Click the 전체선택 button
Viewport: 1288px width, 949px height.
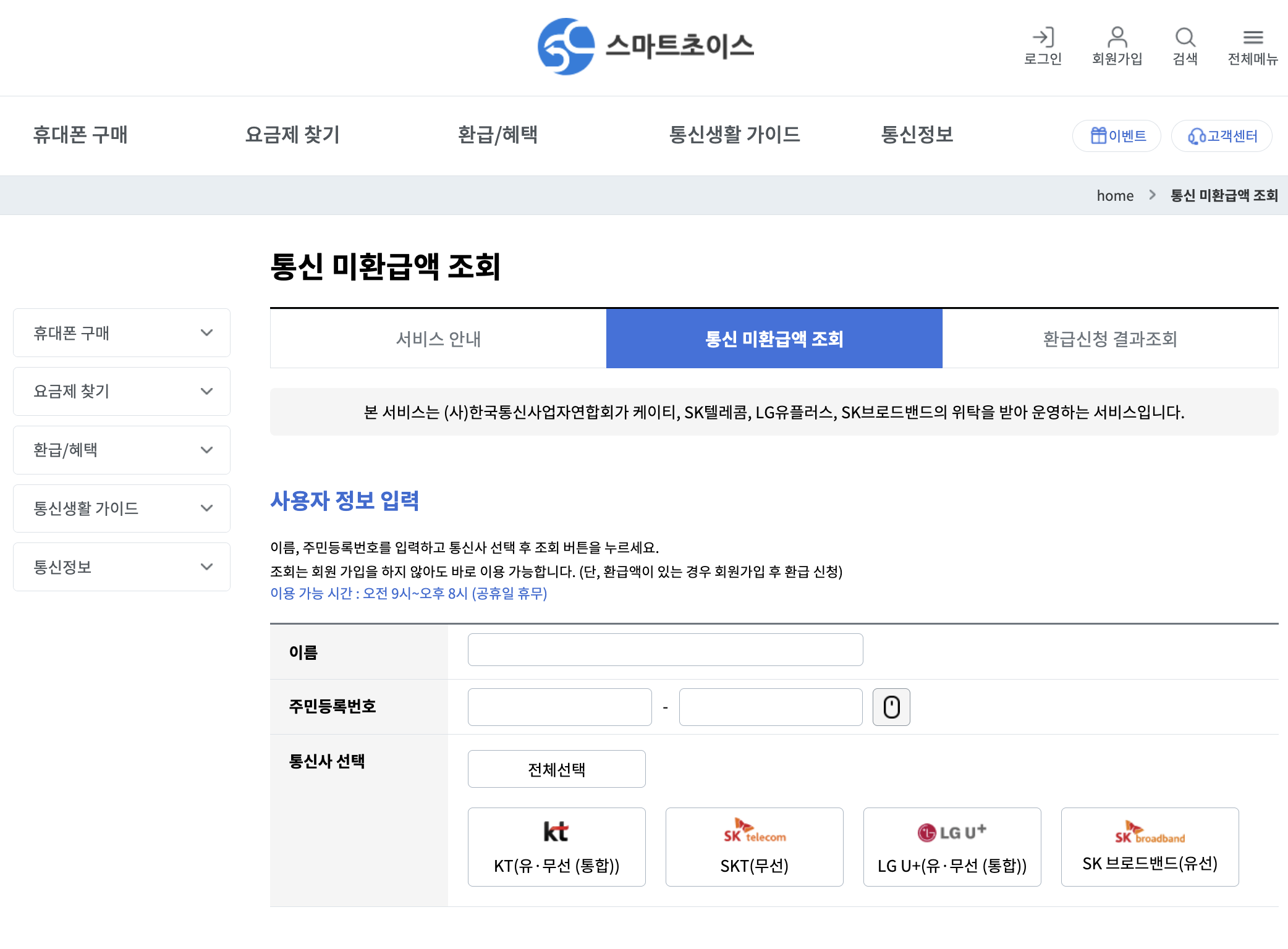(x=557, y=769)
